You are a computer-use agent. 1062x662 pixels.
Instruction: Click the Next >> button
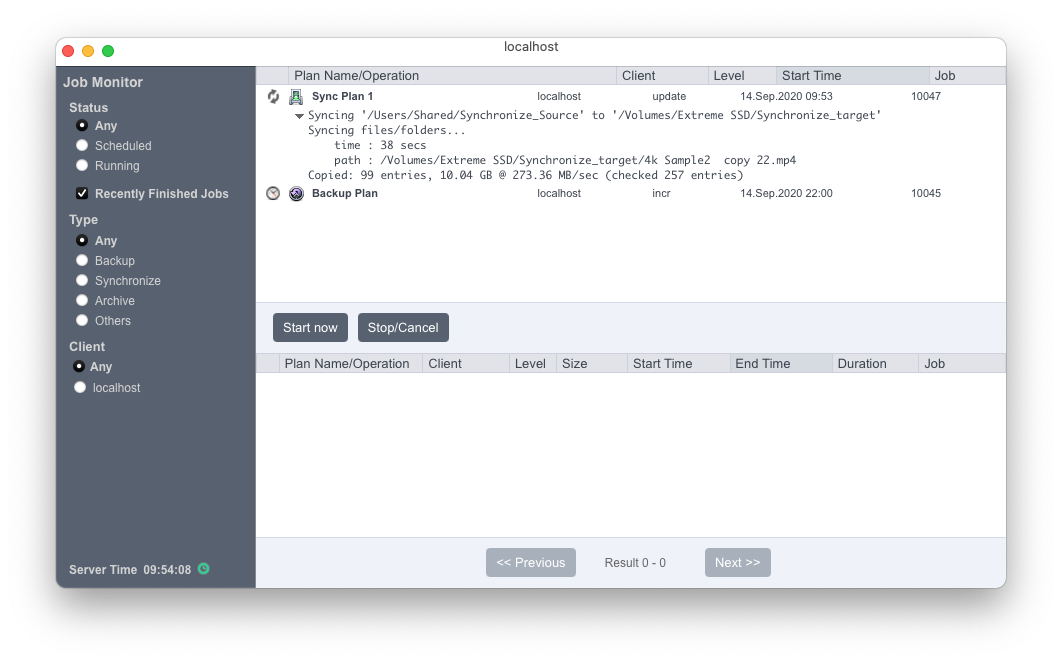point(738,562)
